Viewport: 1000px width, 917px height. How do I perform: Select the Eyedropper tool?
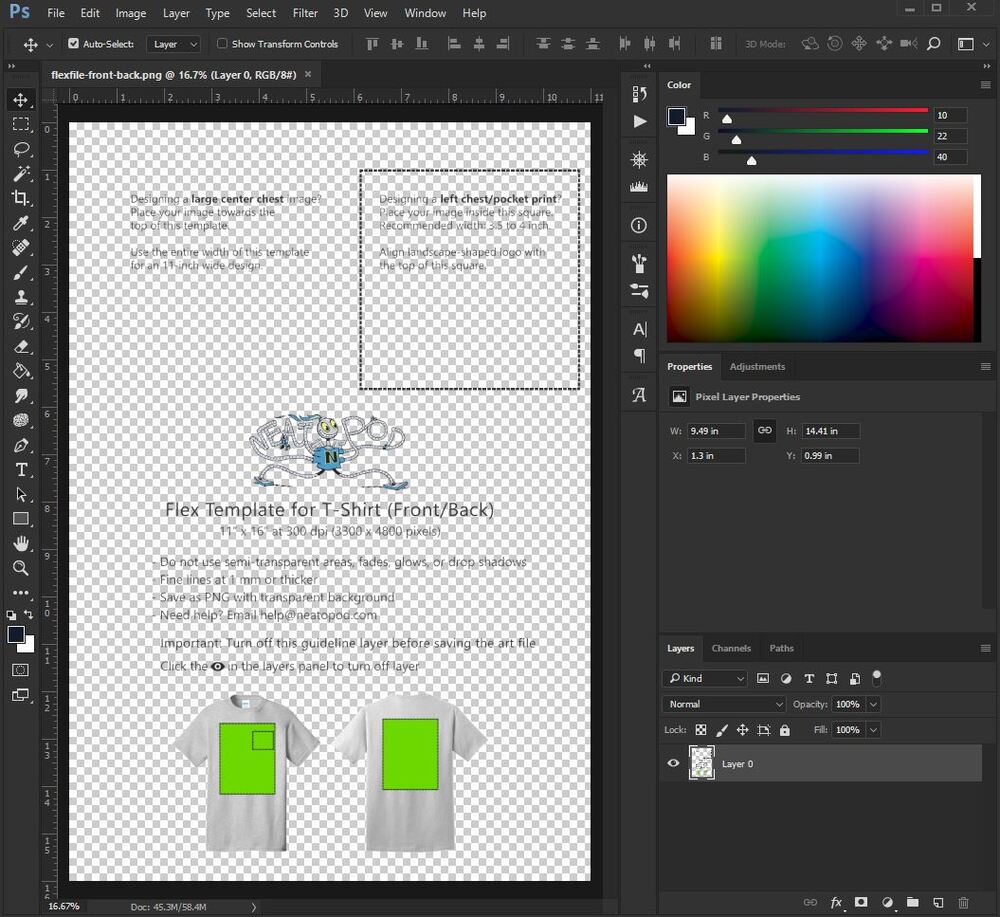(20, 223)
